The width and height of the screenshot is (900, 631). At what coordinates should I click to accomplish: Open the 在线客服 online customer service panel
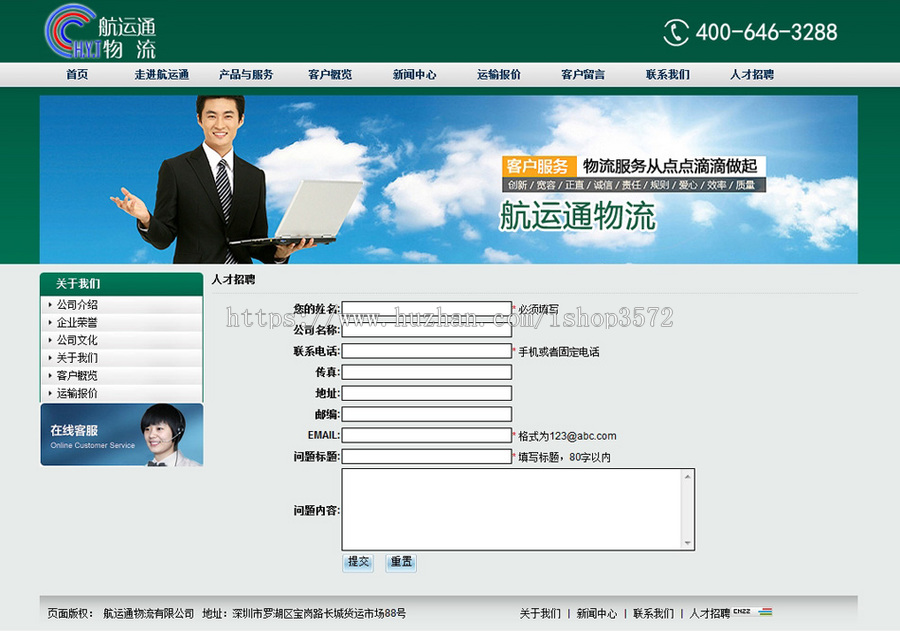point(120,435)
